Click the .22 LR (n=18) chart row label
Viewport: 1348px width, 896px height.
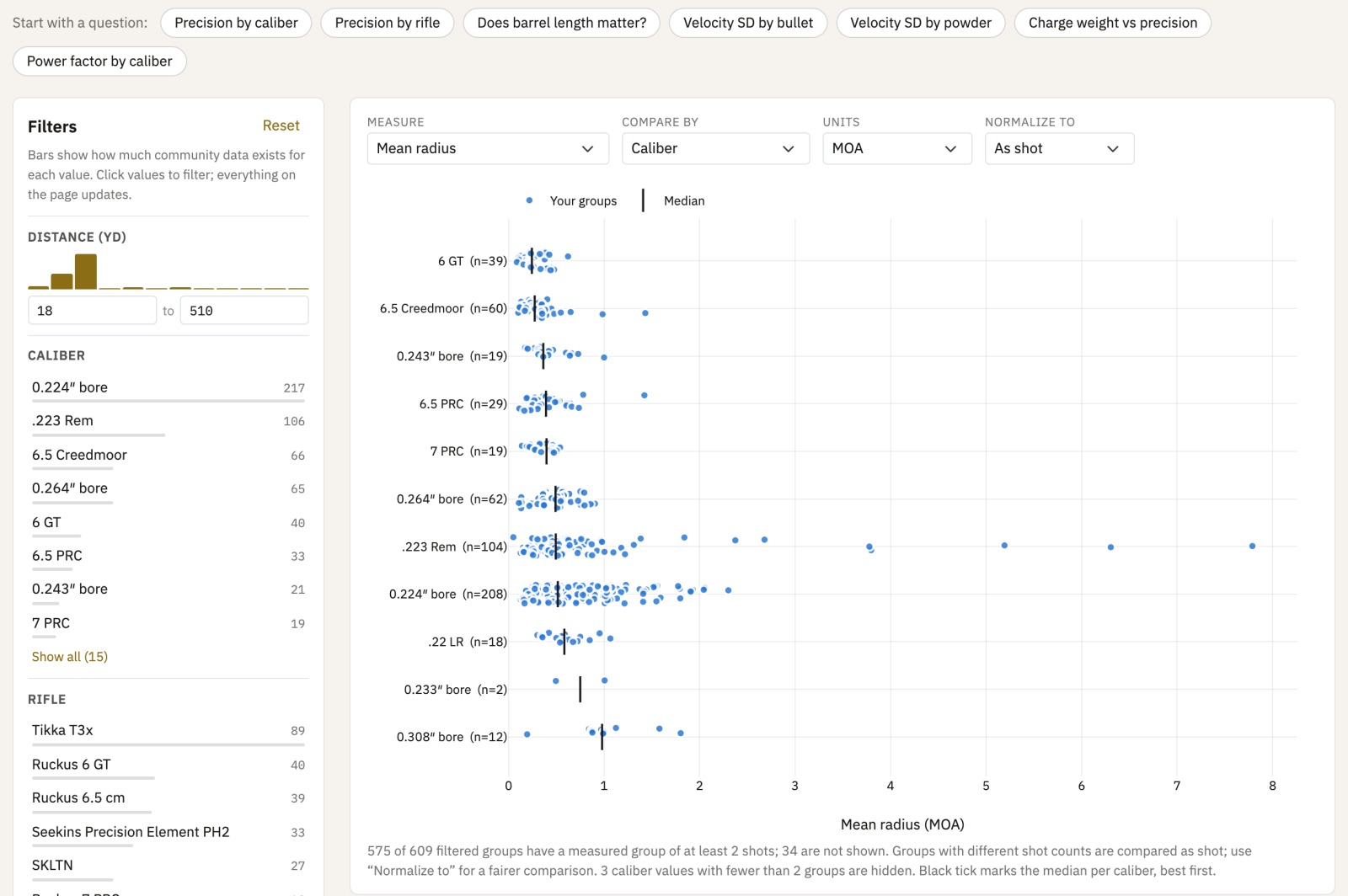point(468,642)
